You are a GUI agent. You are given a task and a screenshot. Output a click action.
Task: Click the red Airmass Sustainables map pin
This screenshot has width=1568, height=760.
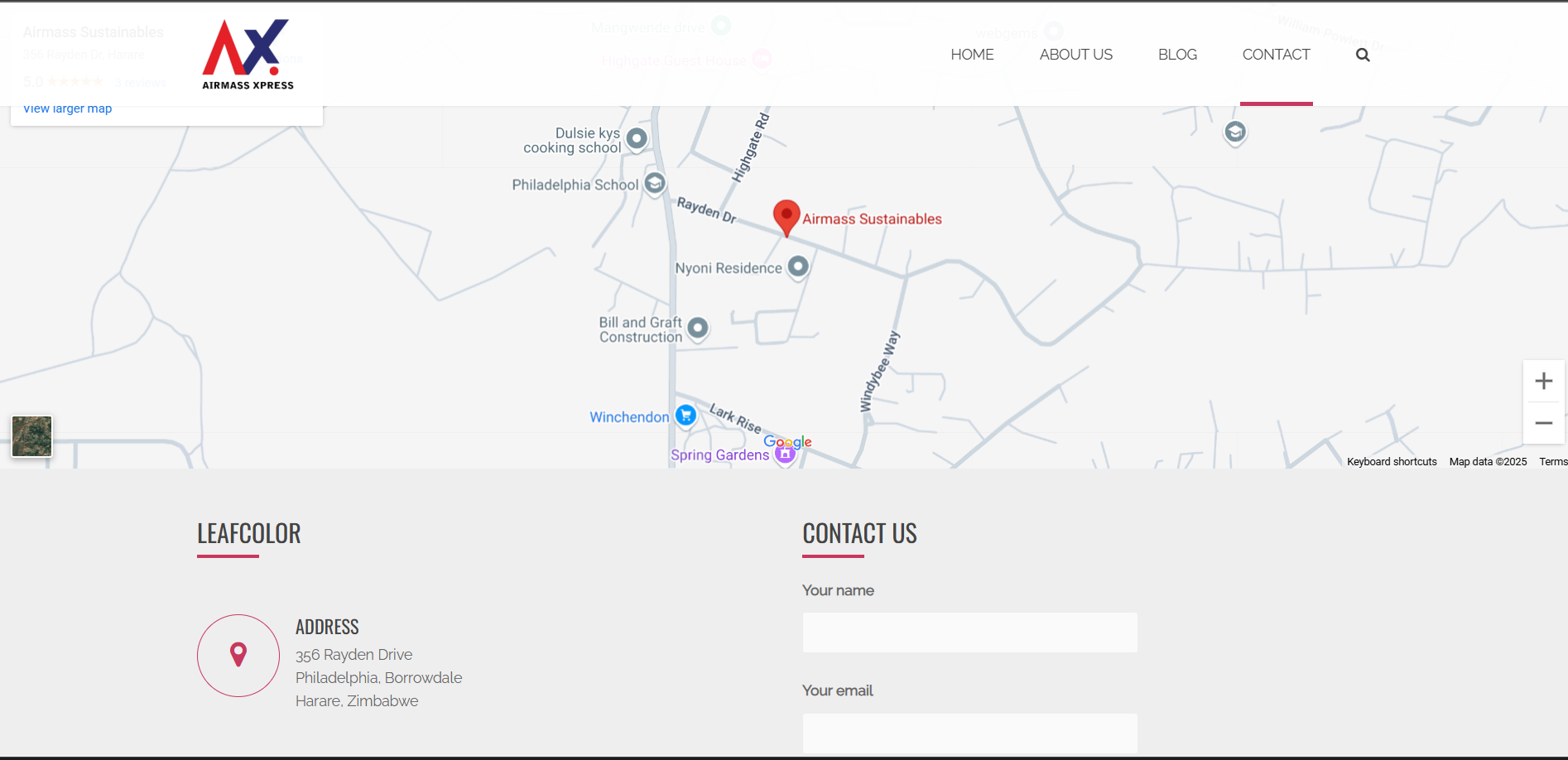pyautogui.click(x=786, y=216)
